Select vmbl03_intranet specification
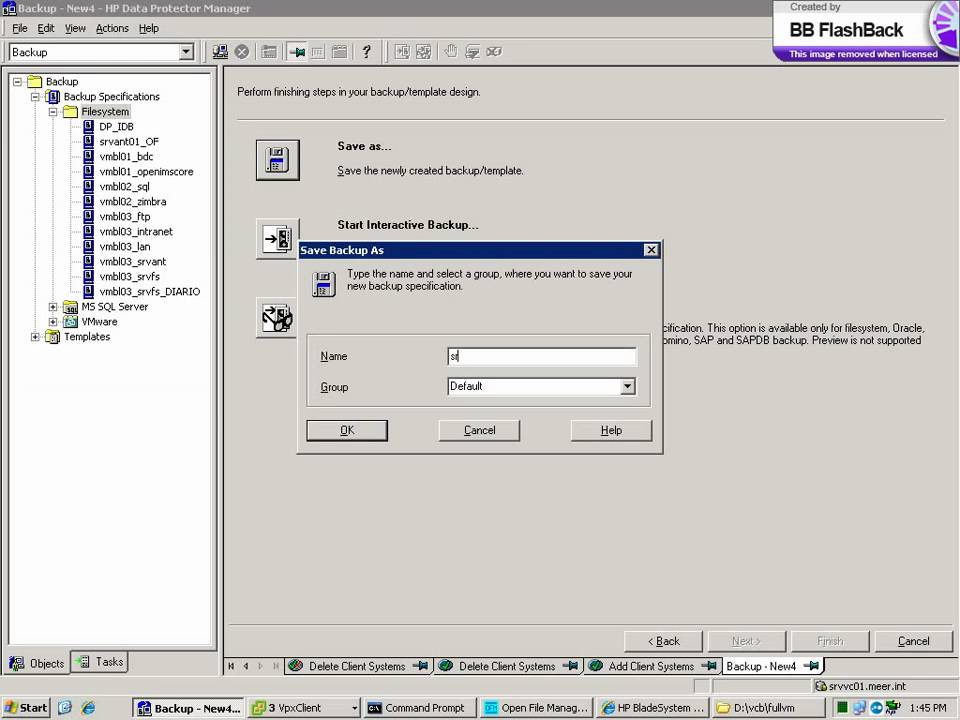The width and height of the screenshot is (960, 720). tap(135, 231)
